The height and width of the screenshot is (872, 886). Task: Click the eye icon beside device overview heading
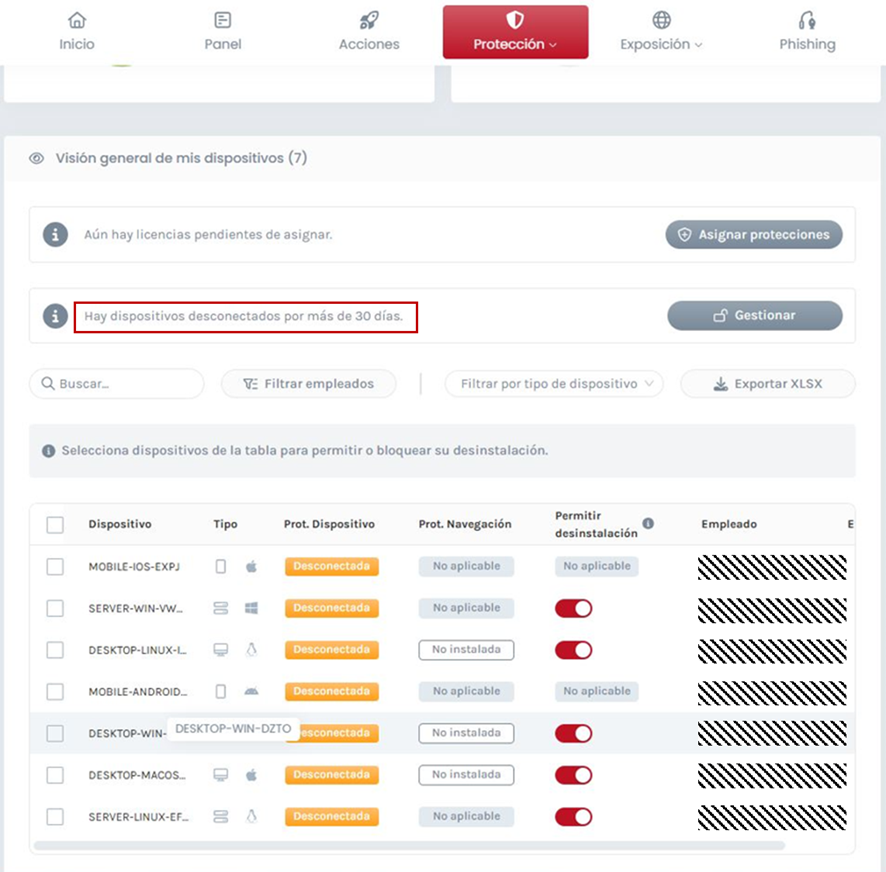point(38,158)
